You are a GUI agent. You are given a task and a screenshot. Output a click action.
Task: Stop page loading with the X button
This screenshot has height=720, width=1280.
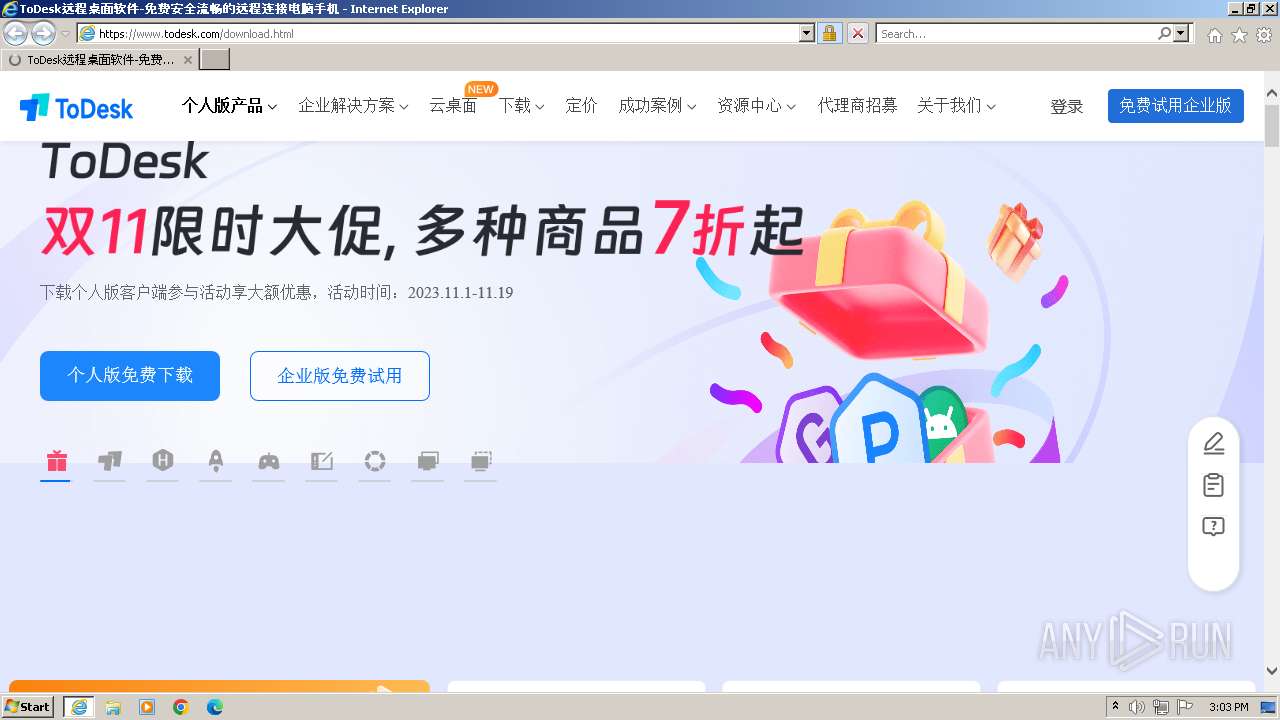point(857,33)
